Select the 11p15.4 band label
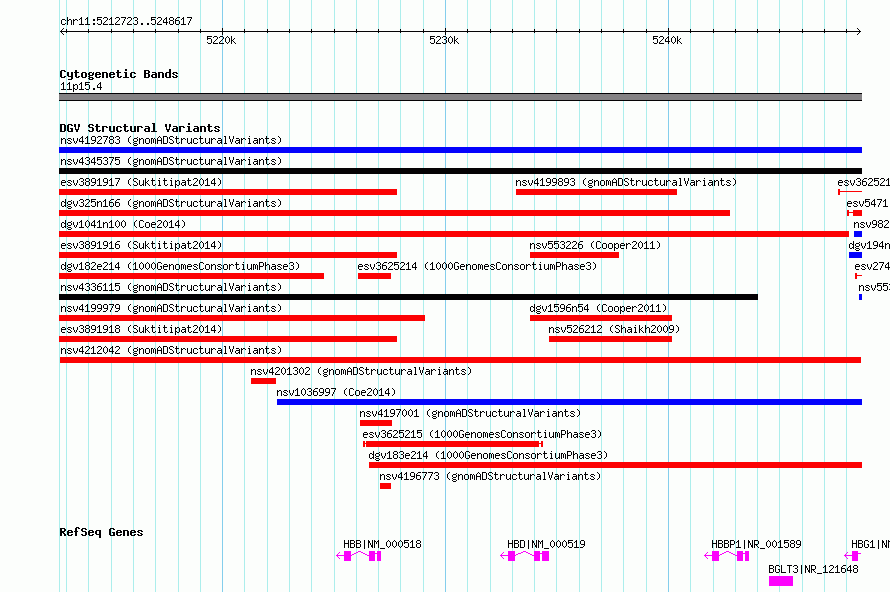This screenshot has height=592, width=890. (x=81, y=86)
